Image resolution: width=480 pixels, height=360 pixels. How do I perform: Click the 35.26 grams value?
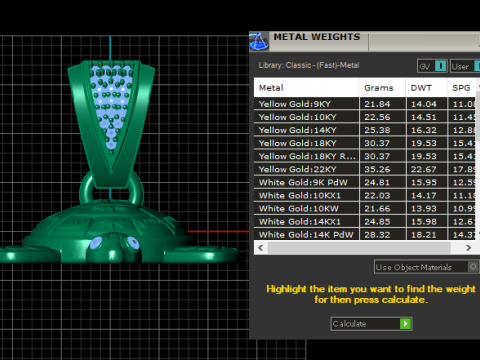point(377,169)
